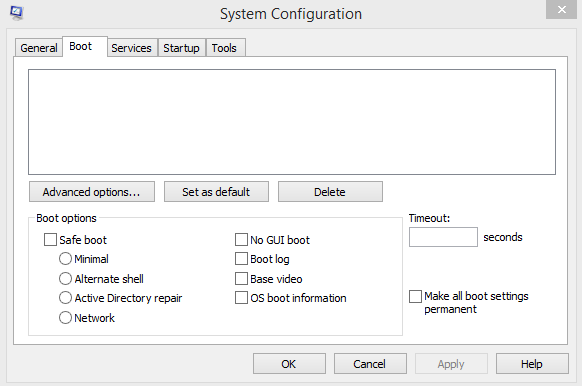Check the No GUI boot option
Image resolution: width=582 pixels, height=386 pixels.
(x=241, y=240)
